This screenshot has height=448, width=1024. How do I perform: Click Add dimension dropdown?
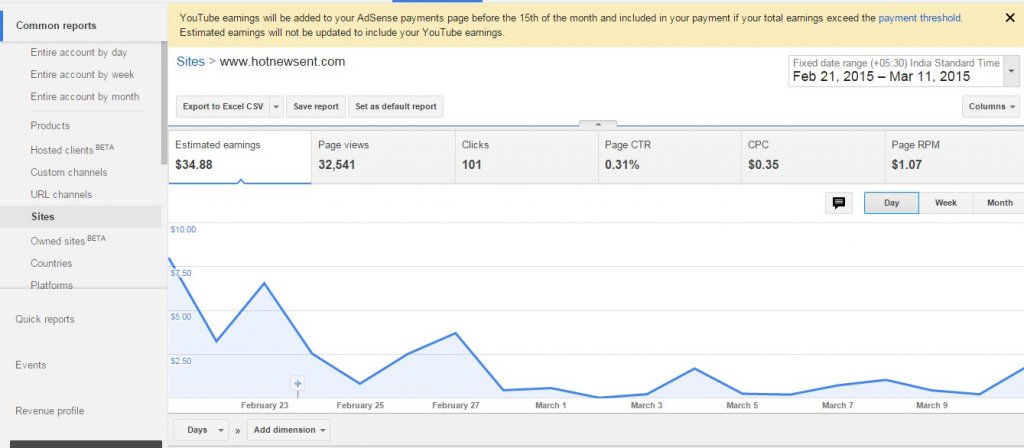pos(289,430)
